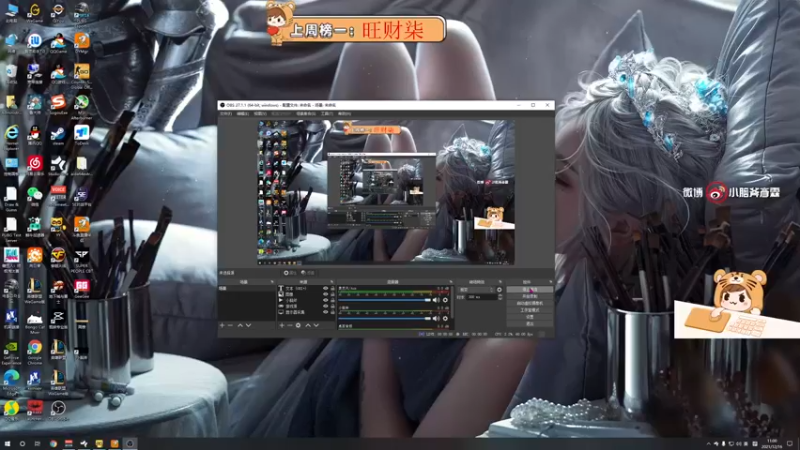Move the source up in the Sources panel

[308, 326]
